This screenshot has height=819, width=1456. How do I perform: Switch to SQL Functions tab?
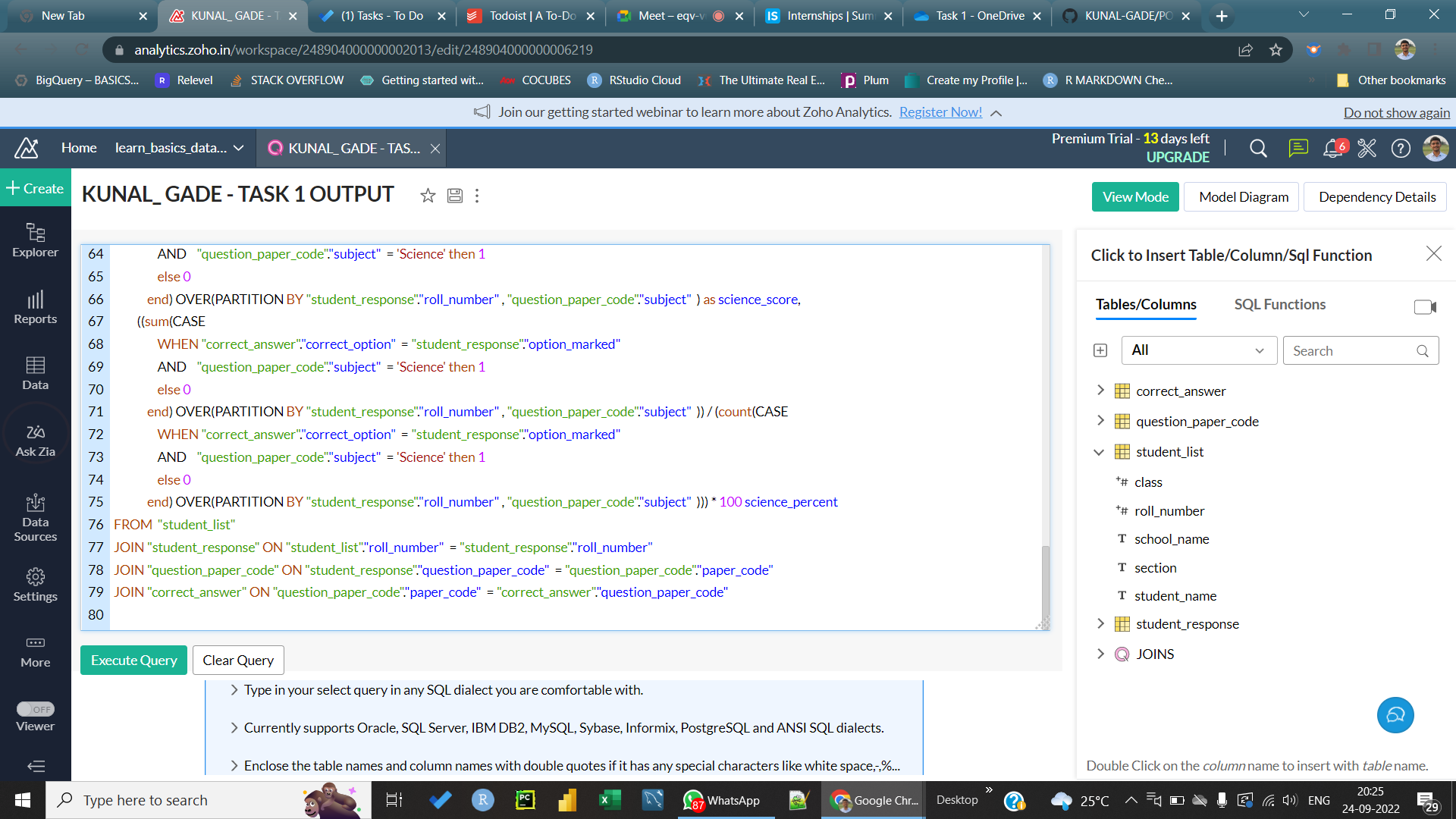[x=1279, y=304]
